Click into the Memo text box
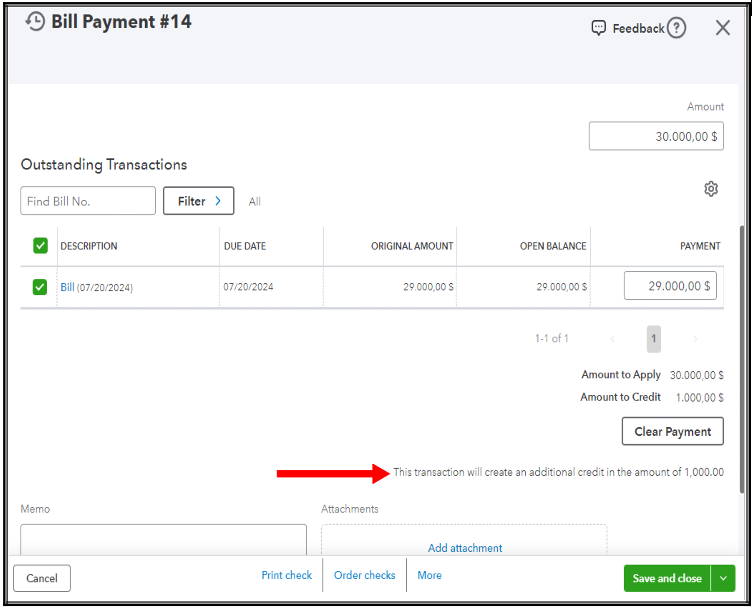 pos(163,540)
